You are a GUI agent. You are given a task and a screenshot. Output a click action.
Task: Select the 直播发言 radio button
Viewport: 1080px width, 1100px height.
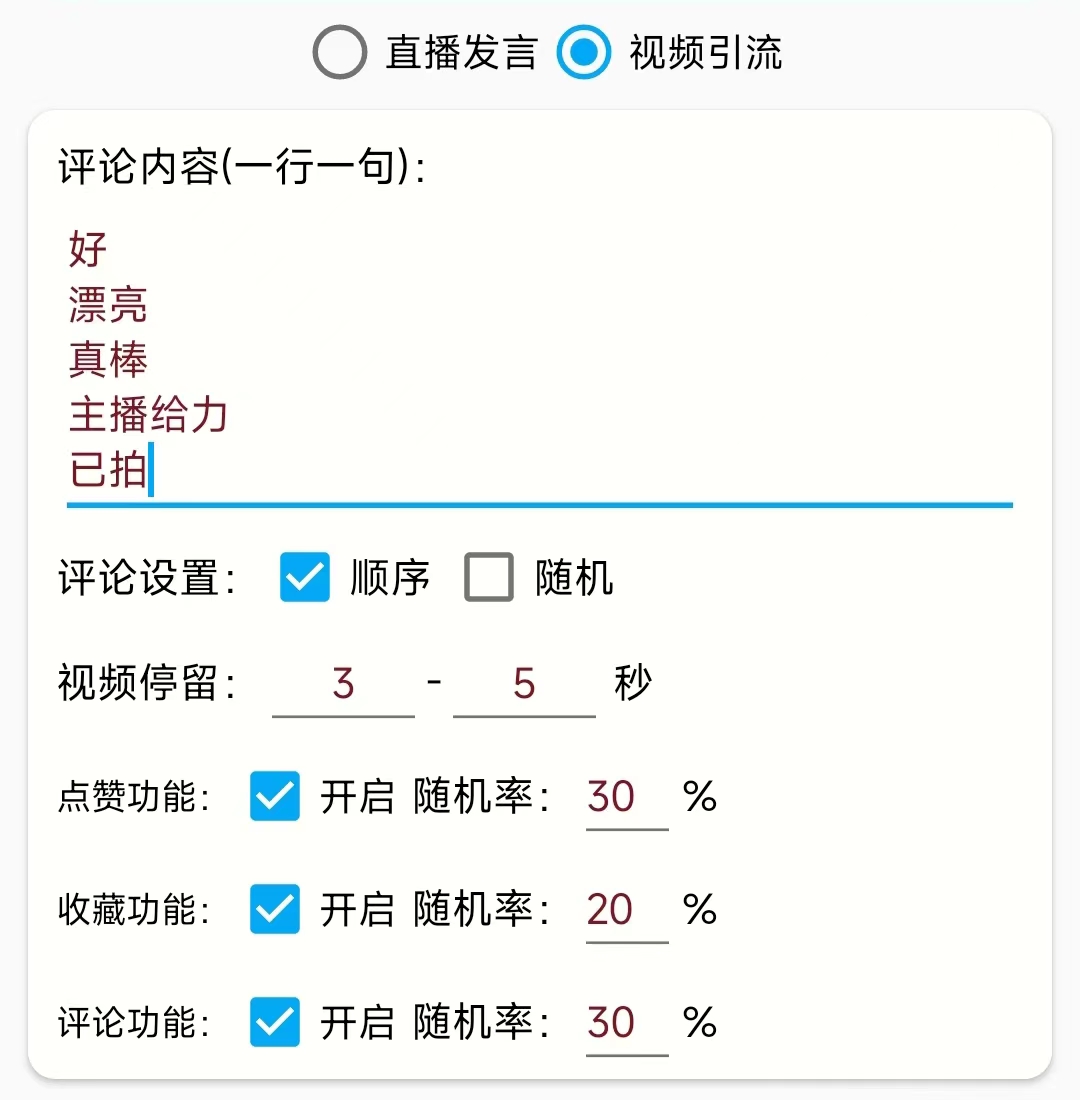pyautogui.click(x=341, y=52)
